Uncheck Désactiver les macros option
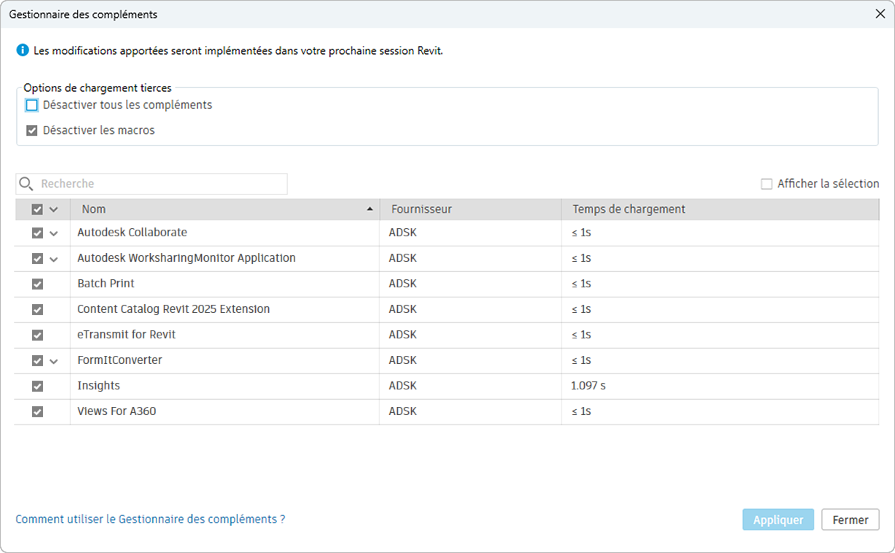 click(32, 130)
